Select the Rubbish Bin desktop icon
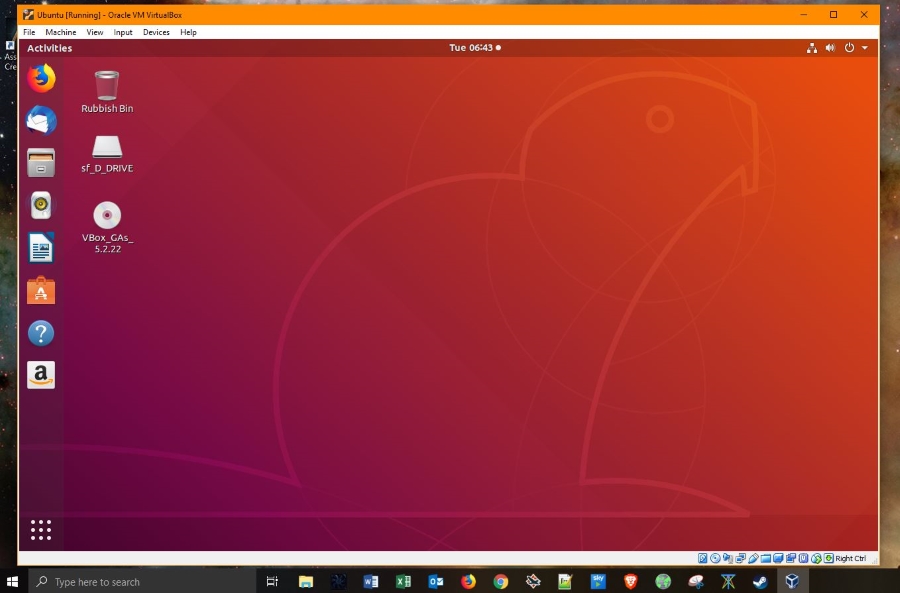This screenshot has height=593, width=900. (x=107, y=92)
